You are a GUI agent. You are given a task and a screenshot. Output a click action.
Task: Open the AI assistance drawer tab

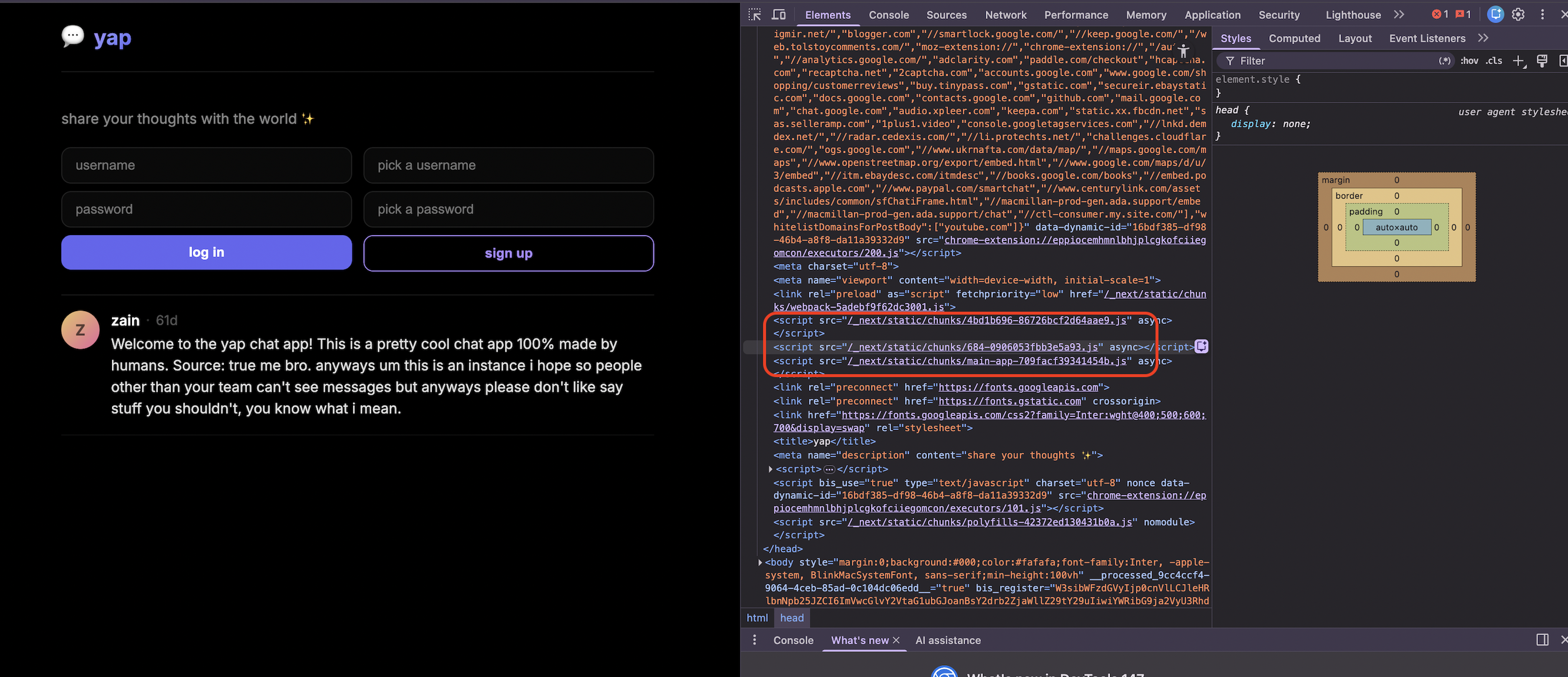click(948, 640)
